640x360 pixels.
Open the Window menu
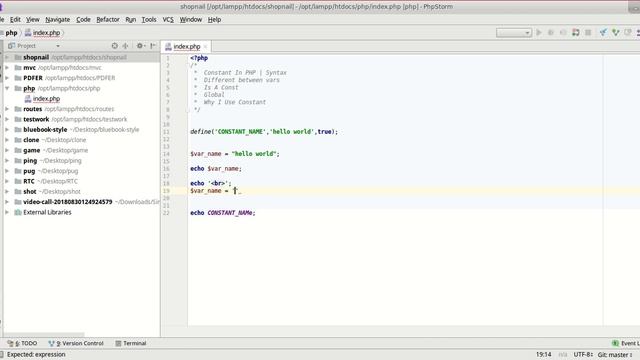pyautogui.click(x=191, y=20)
